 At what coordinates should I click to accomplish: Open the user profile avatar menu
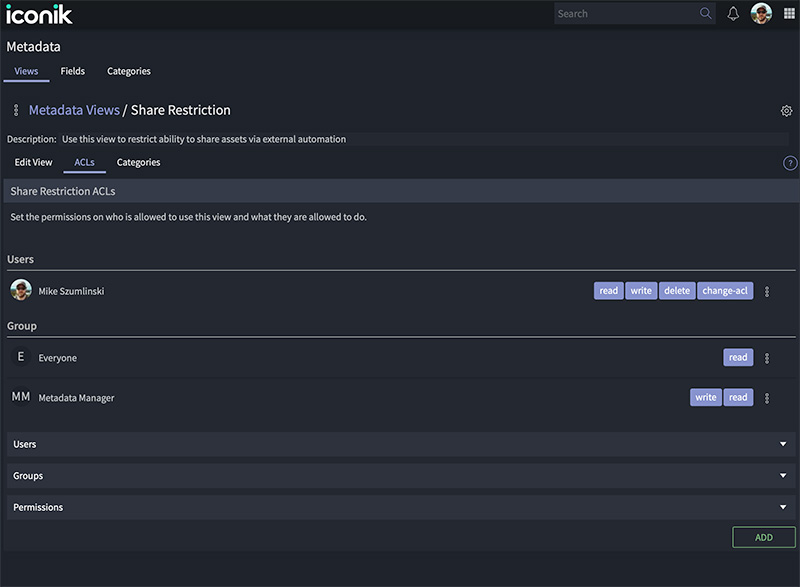[761, 14]
